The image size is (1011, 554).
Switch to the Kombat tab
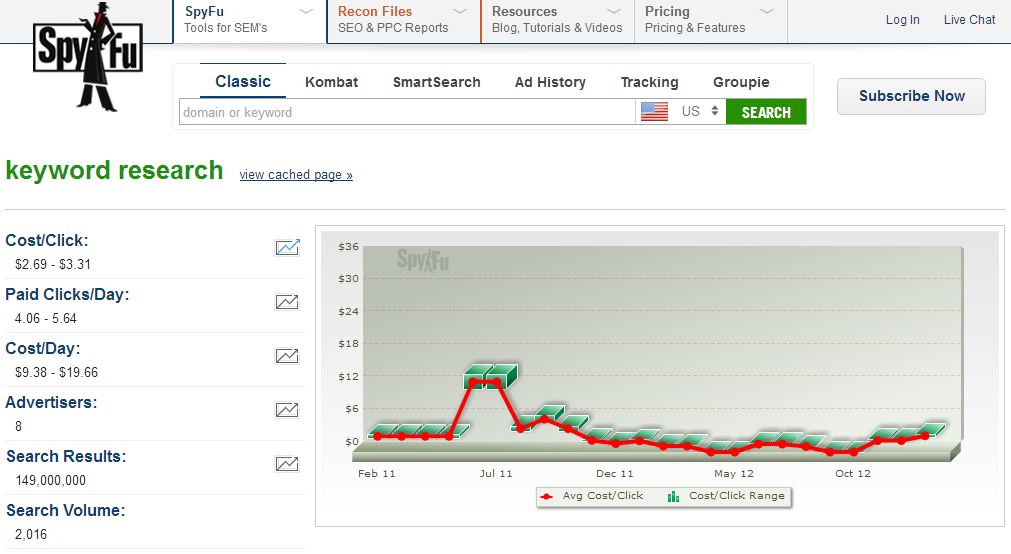pyautogui.click(x=331, y=82)
